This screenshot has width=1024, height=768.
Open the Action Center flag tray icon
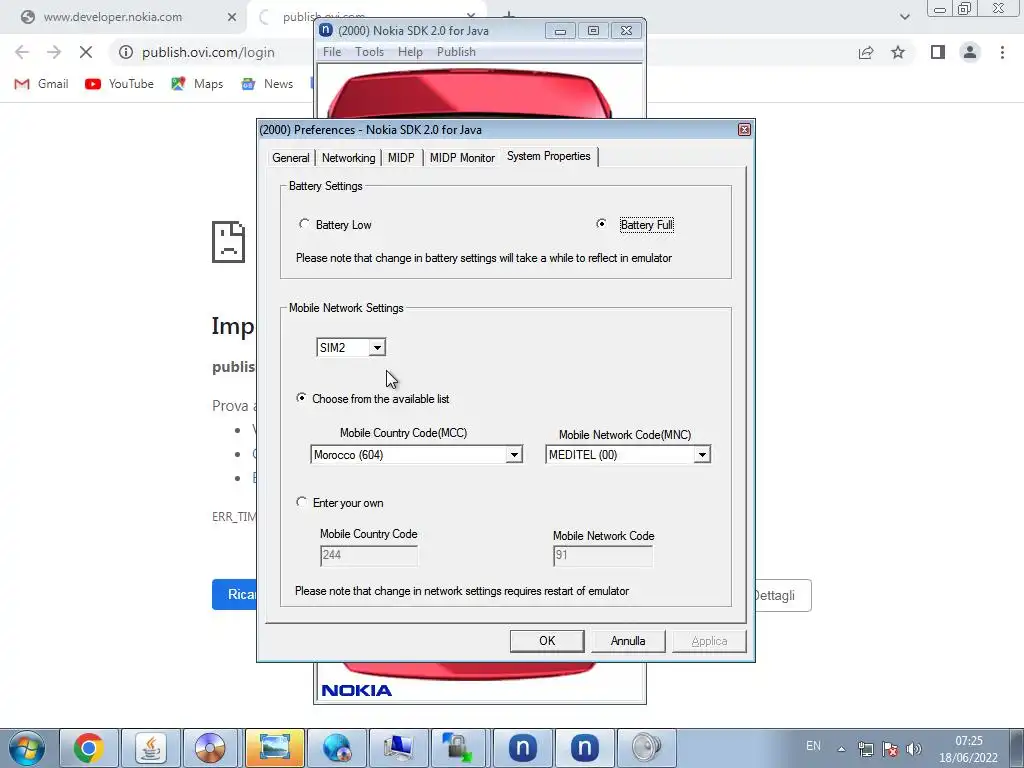click(x=889, y=749)
